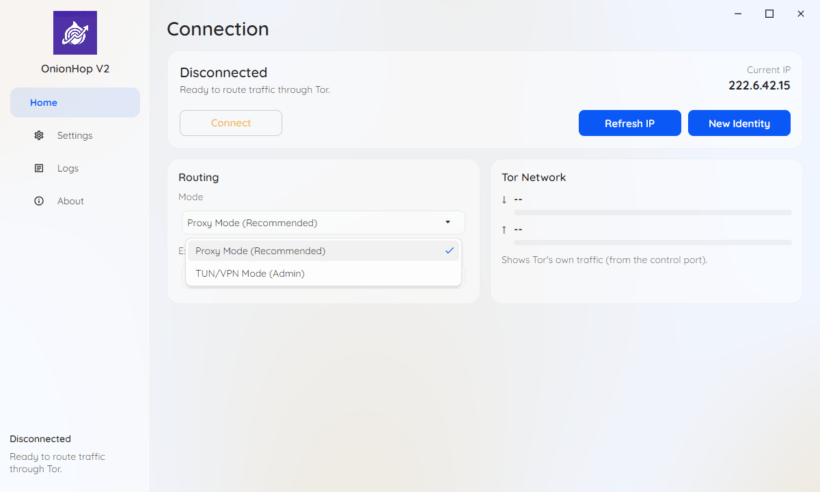Click the Logs document icon

(39, 168)
